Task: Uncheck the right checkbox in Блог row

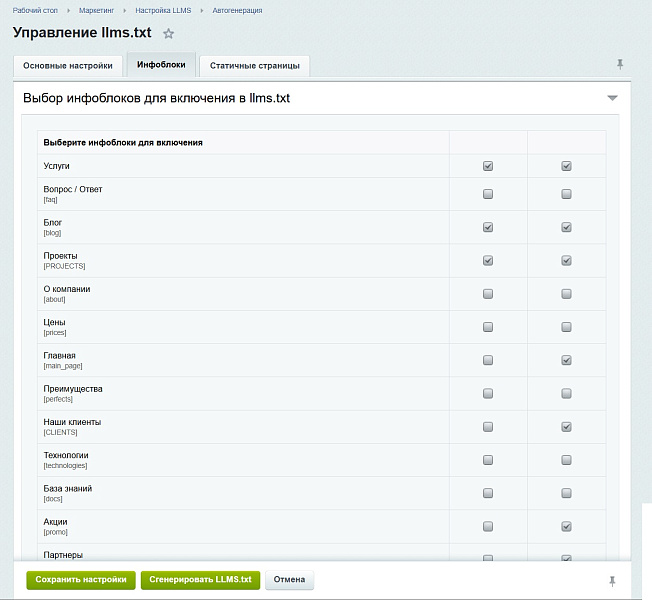Action: 566,227
